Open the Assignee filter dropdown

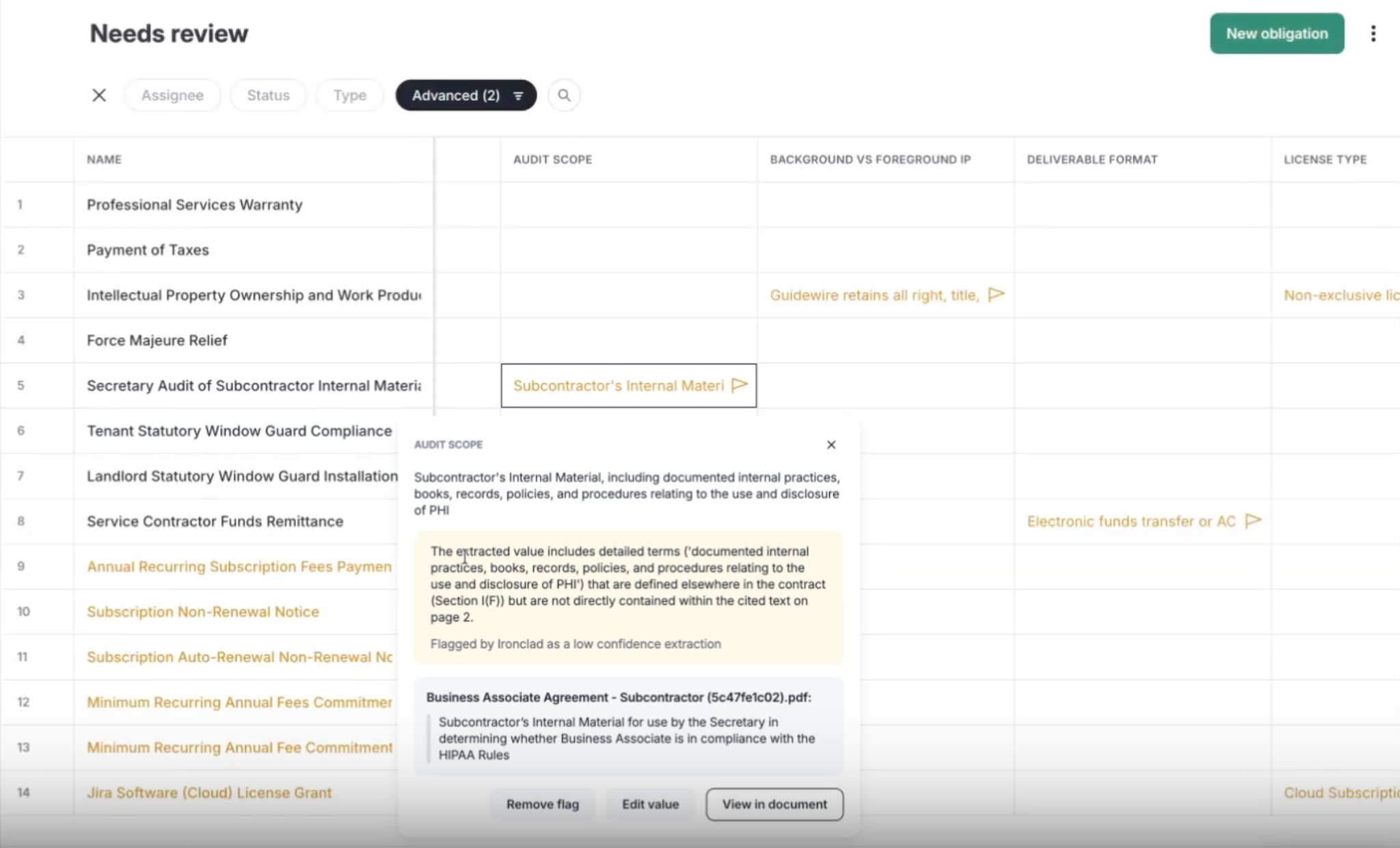pos(172,95)
